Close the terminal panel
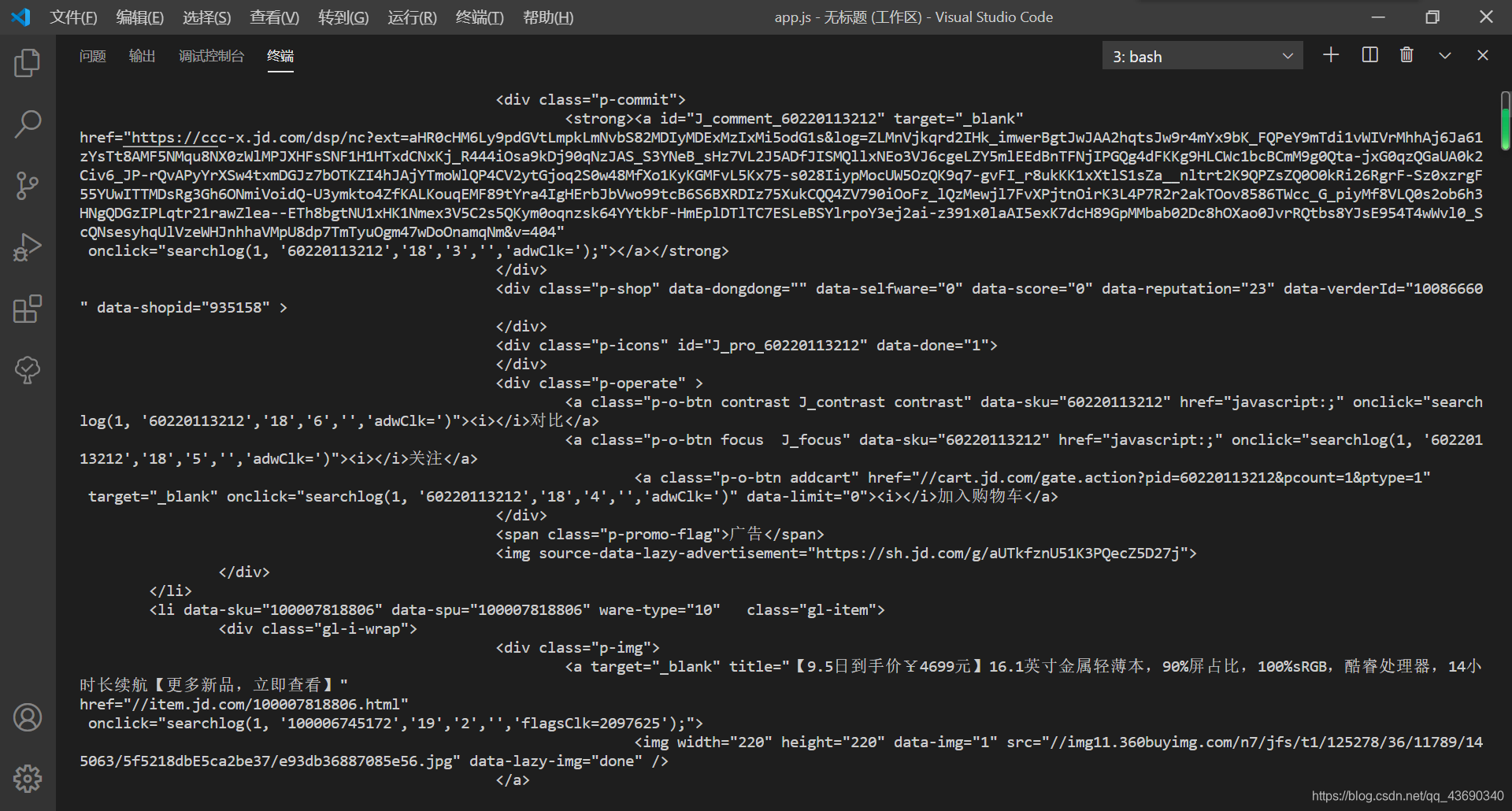Image resolution: width=1512 pixels, height=811 pixels. tap(1483, 55)
